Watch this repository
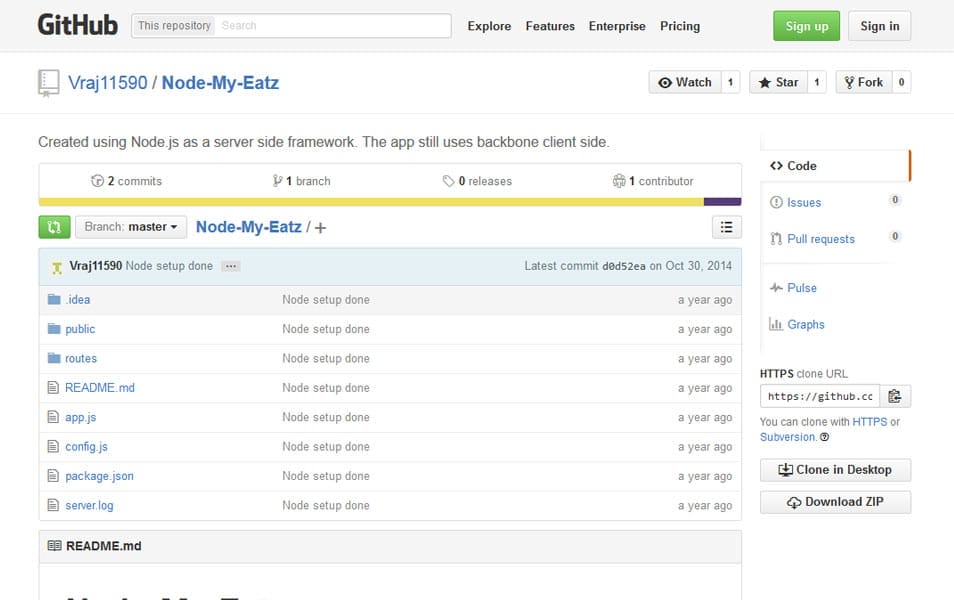The height and width of the screenshot is (600, 954). tap(687, 82)
